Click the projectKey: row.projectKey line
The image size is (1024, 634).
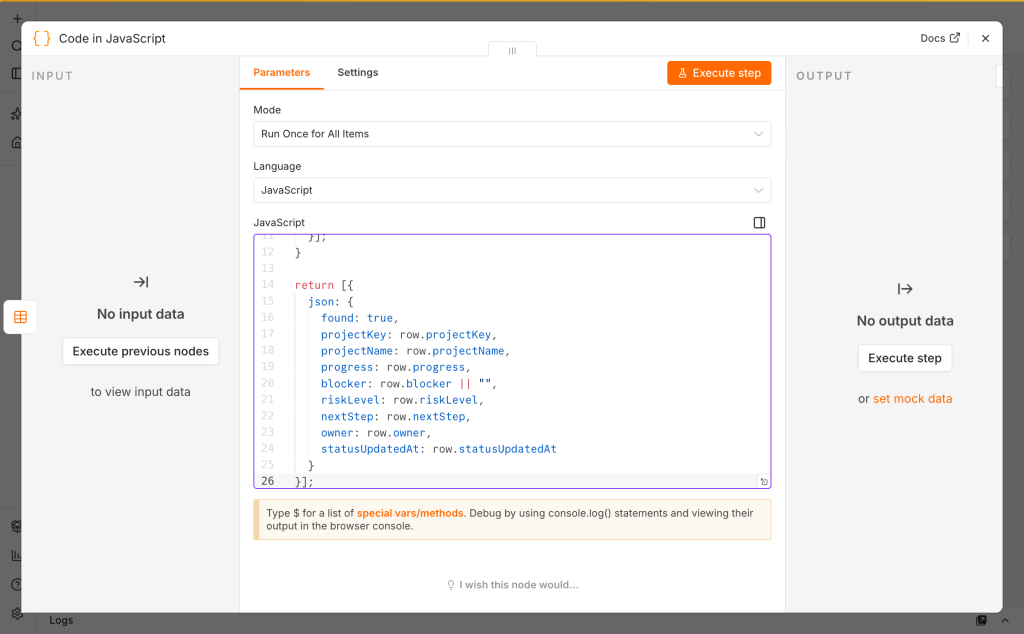[409, 334]
